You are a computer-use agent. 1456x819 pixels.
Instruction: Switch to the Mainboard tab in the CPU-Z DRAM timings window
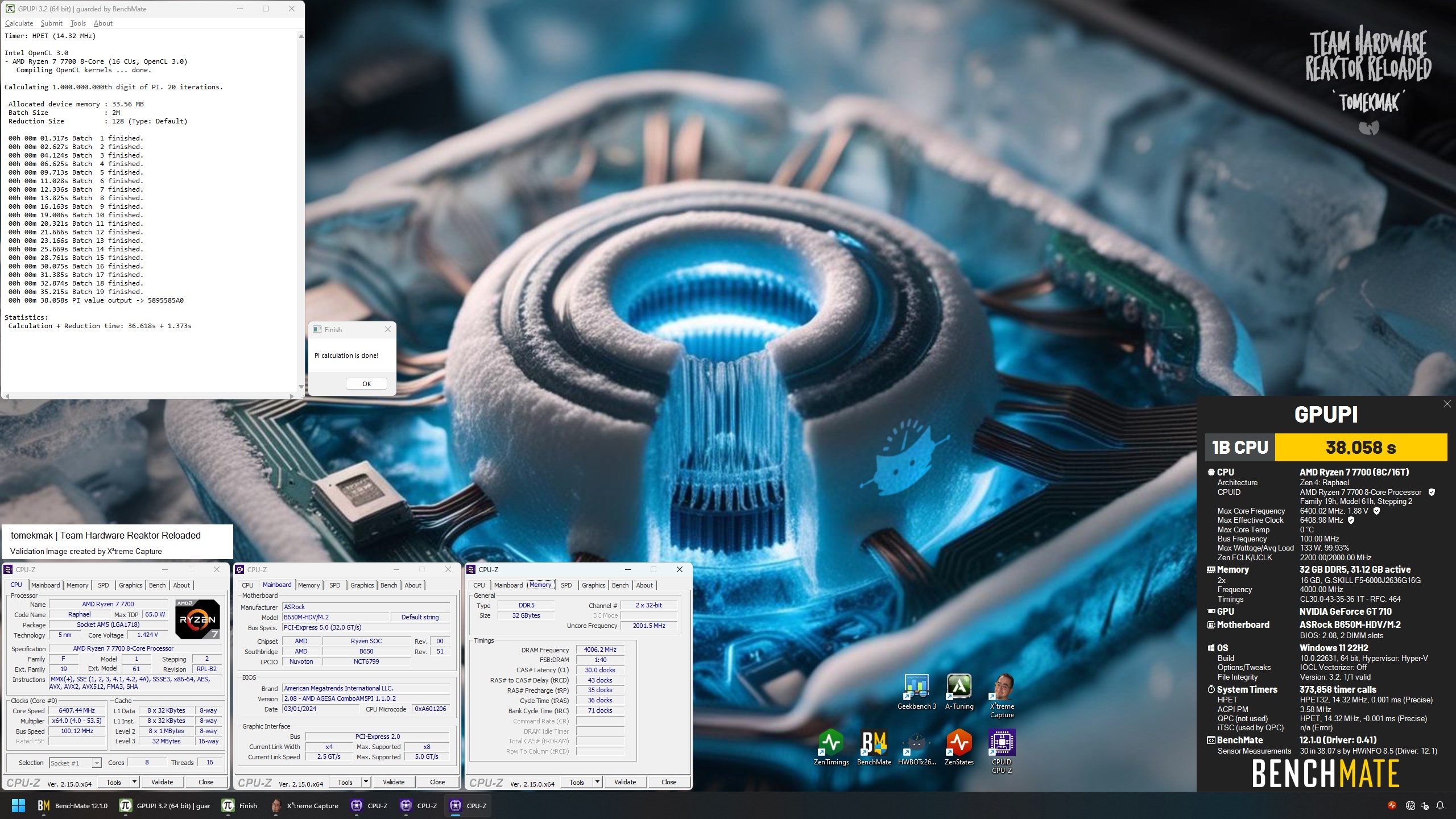point(508,585)
